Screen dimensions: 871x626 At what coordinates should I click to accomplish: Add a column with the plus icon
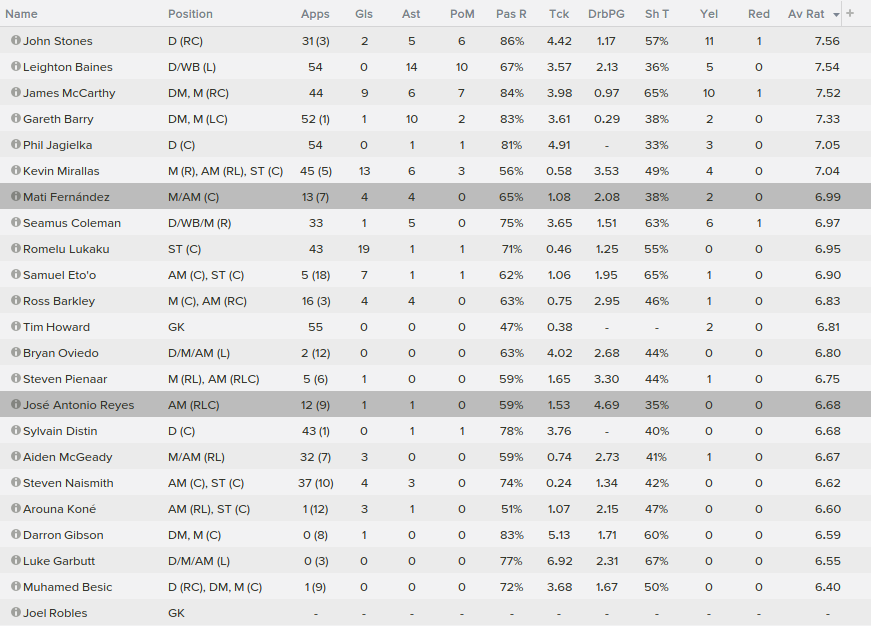pyautogui.click(x=850, y=13)
